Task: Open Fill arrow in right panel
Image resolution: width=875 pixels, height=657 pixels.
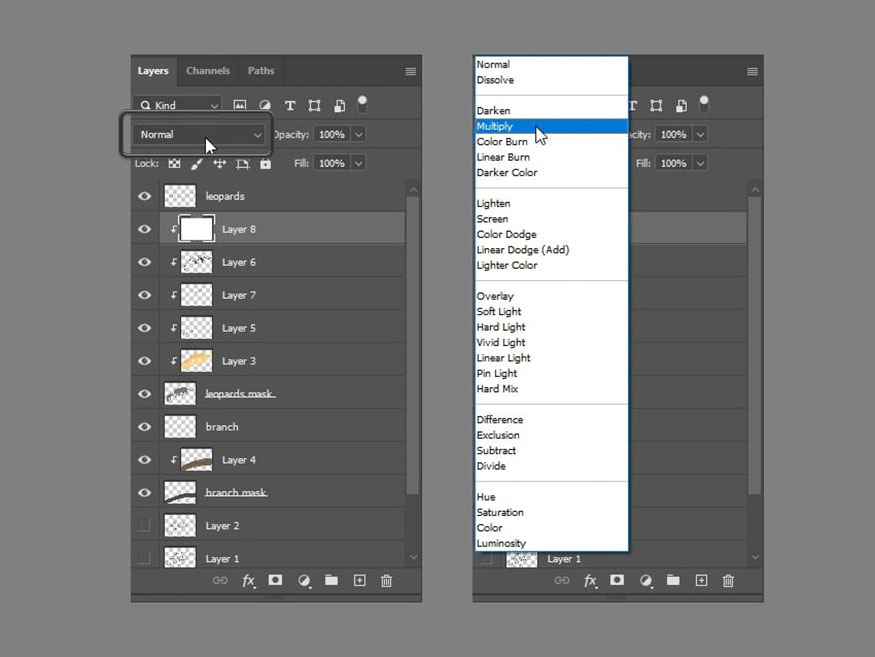Action: tap(700, 164)
